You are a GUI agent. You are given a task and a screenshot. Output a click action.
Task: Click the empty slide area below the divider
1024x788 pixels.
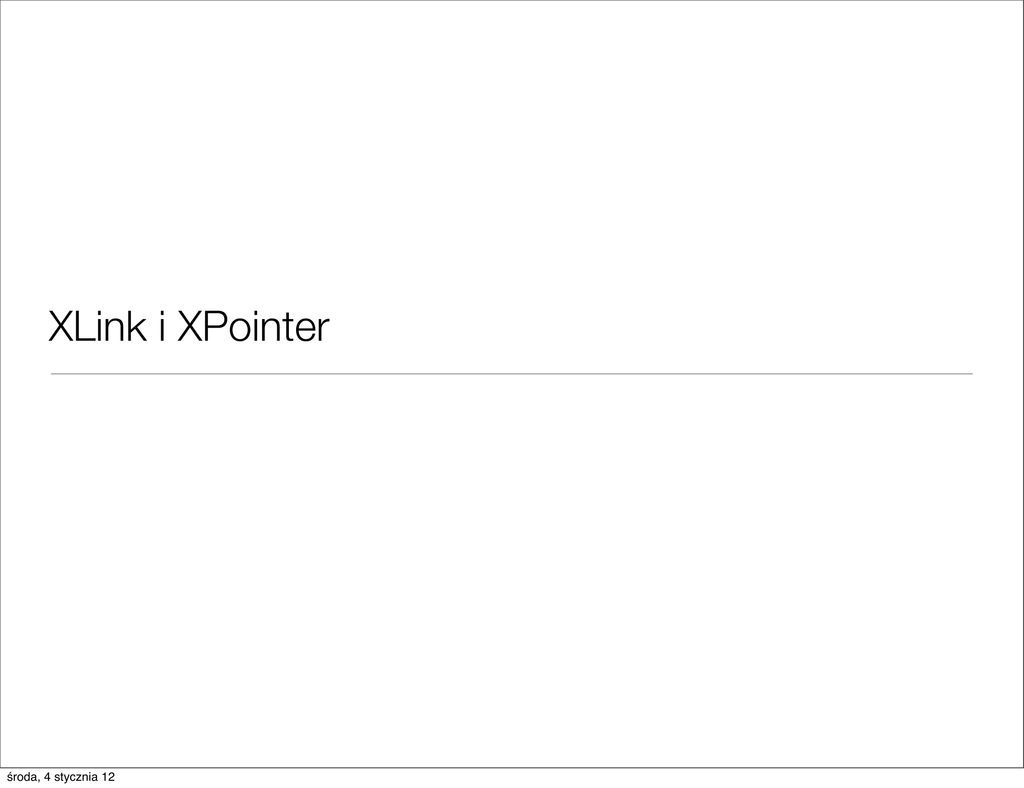[x=512, y=560]
